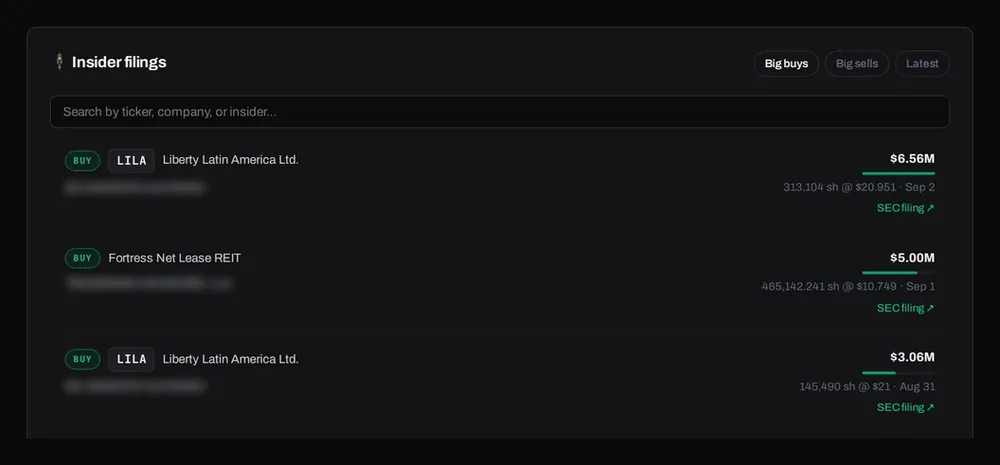Click the blurred insider name under Fortress Net Lease REIT
The height and width of the screenshot is (465, 1000).
tap(149, 284)
